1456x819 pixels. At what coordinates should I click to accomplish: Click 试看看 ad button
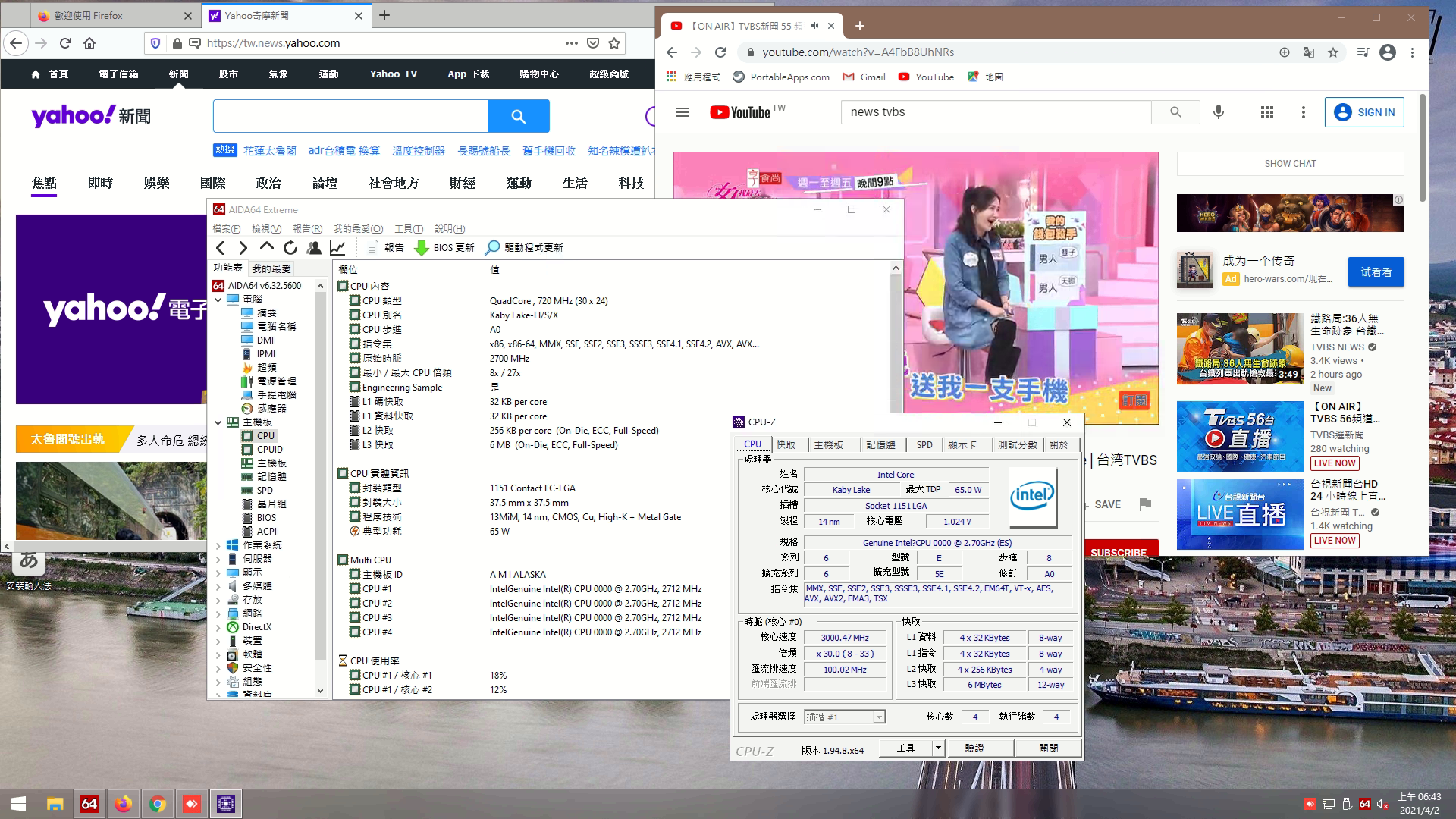click(1376, 272)
